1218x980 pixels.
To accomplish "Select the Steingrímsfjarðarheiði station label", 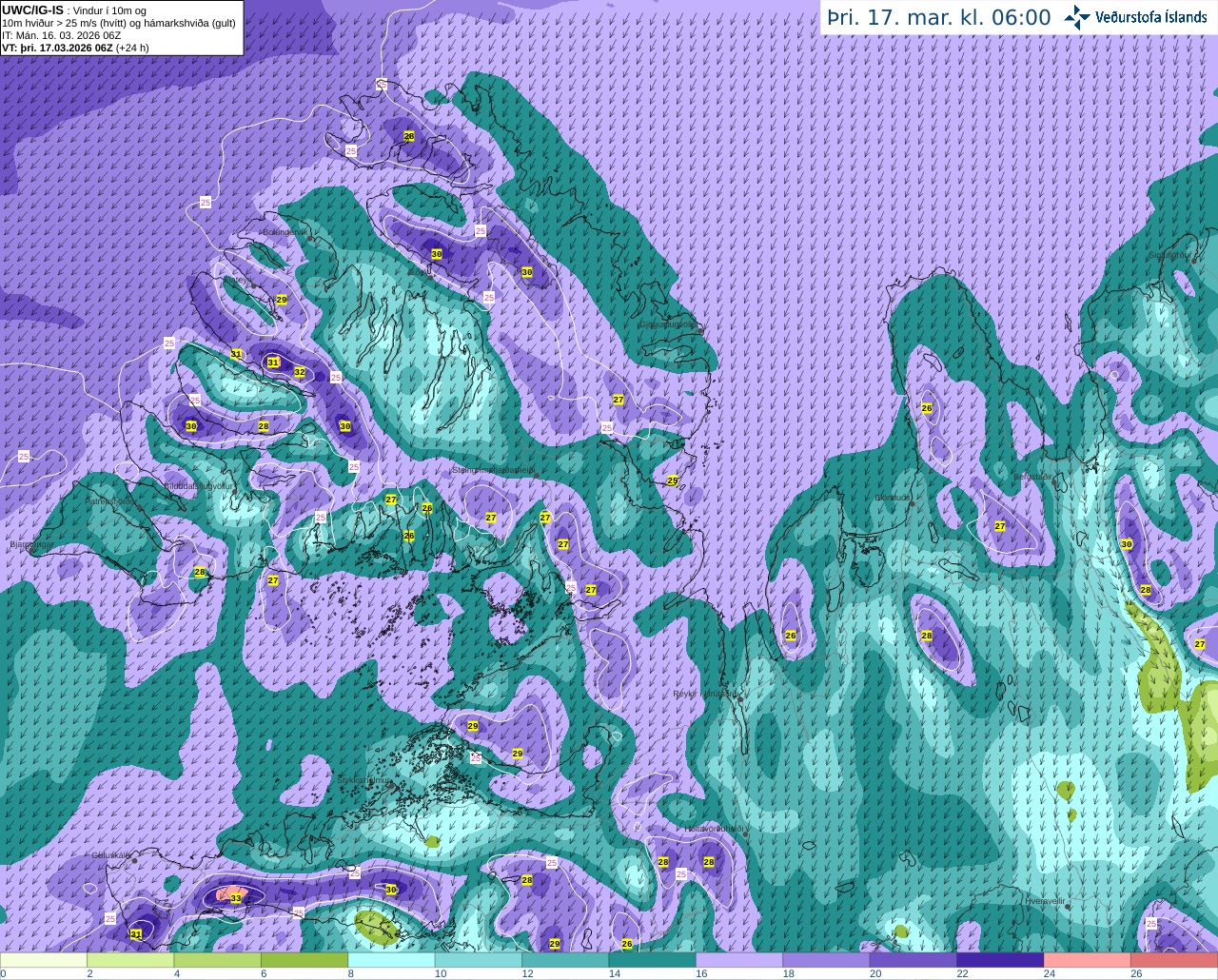I will [x=493, y=470].
